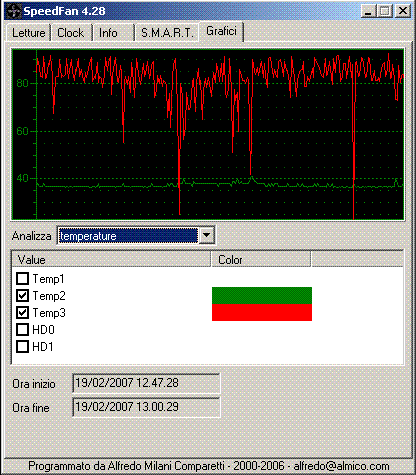Enable the HD0 checkbox
This screenshot has width=416, height=475.
point(23,330)
